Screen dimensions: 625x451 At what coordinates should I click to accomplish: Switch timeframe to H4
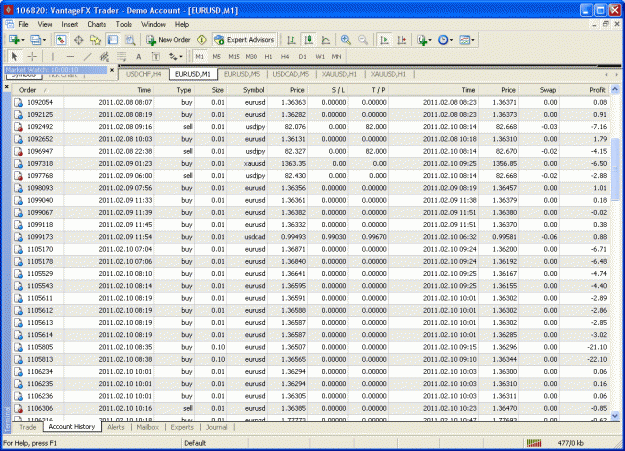(285, 57)
